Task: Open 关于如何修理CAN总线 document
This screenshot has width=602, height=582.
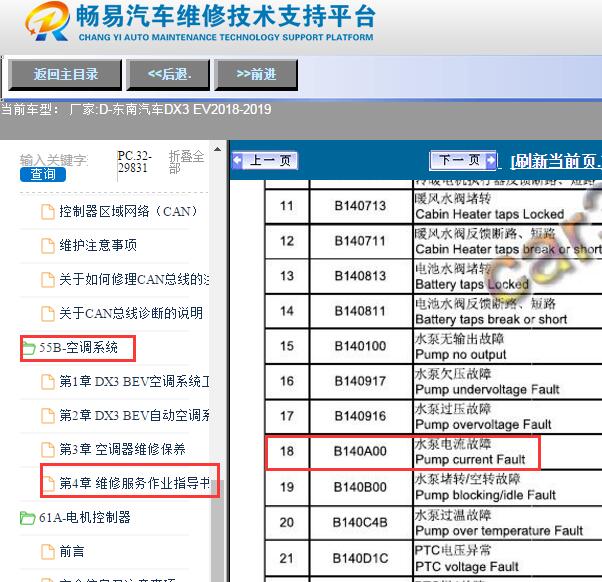Action: point(134,279)
